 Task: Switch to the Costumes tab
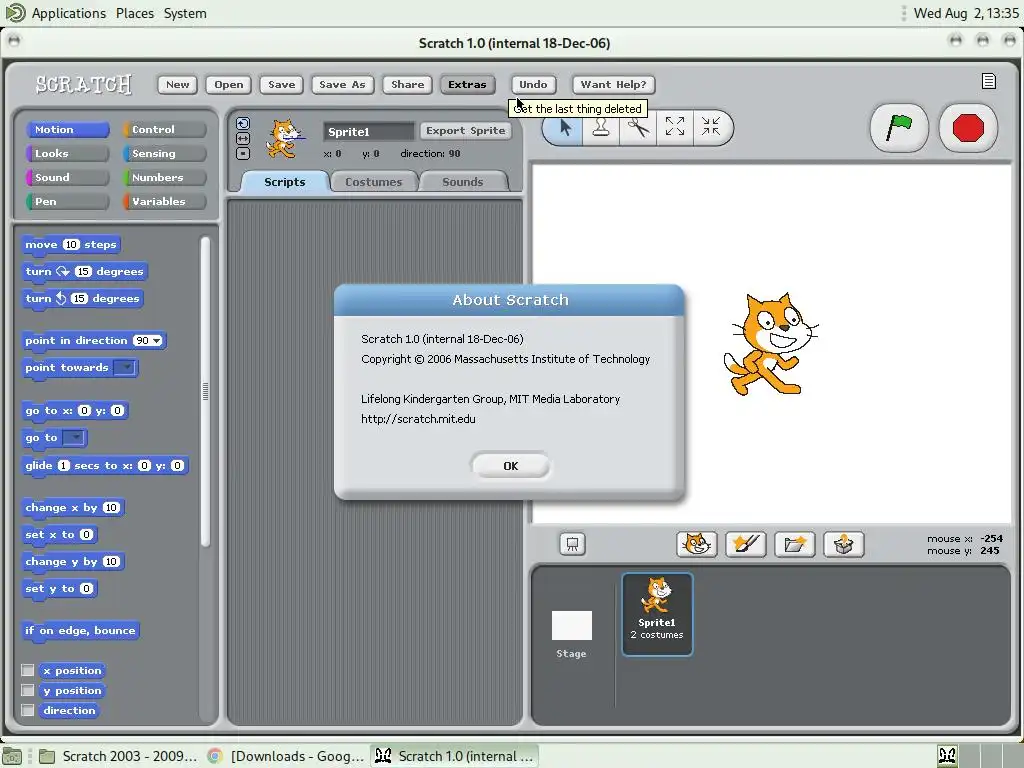pyautogui.click(x=374, y=182)
